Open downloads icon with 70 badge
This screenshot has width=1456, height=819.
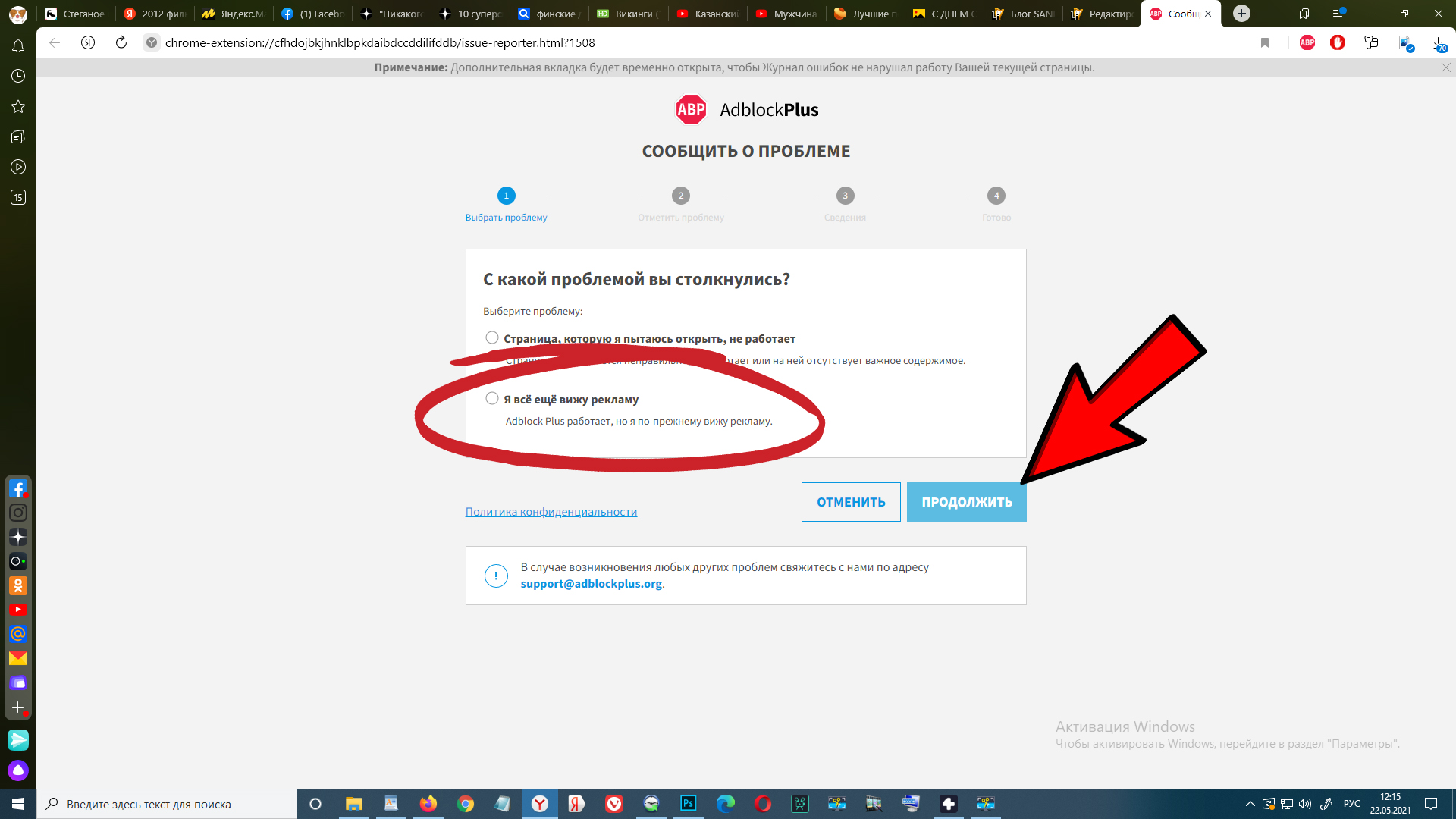(1439, 44)
